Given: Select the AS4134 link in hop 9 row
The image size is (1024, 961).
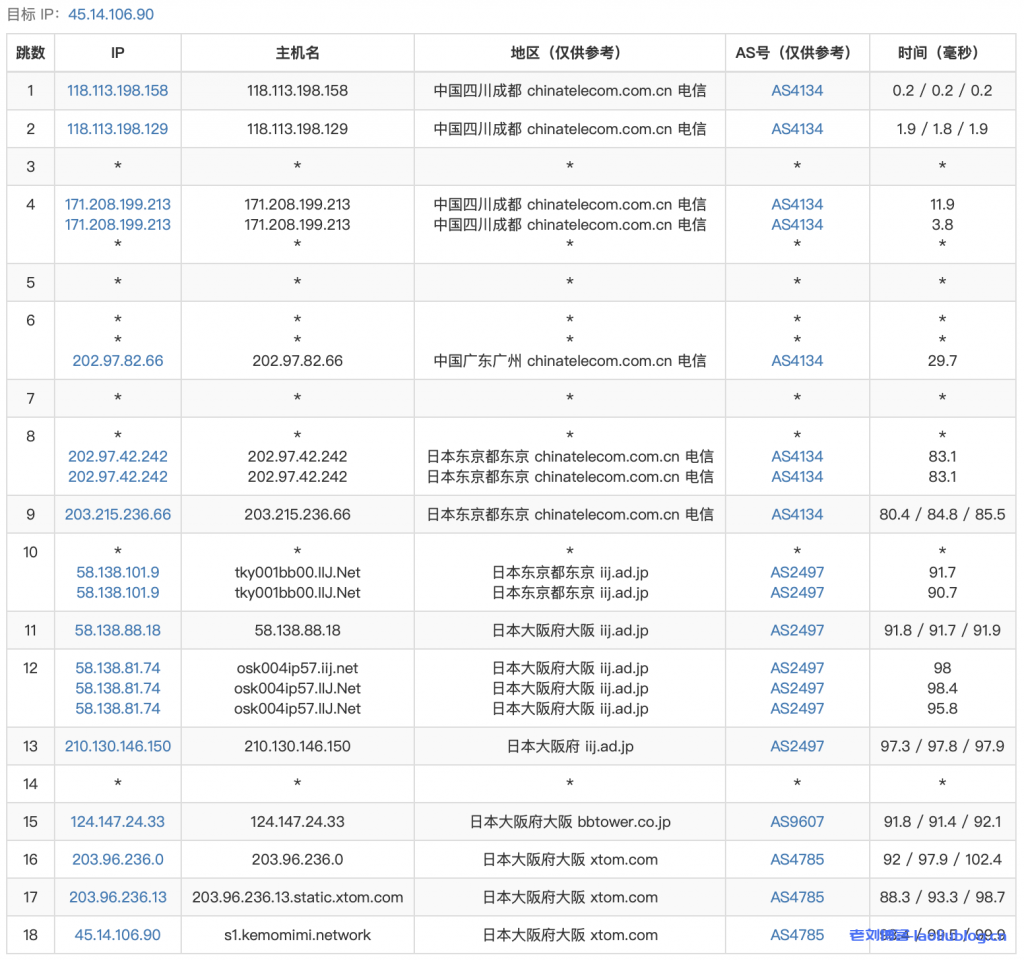Looking at the screenshot, I should pyautogui.click(x=797, y=514).
